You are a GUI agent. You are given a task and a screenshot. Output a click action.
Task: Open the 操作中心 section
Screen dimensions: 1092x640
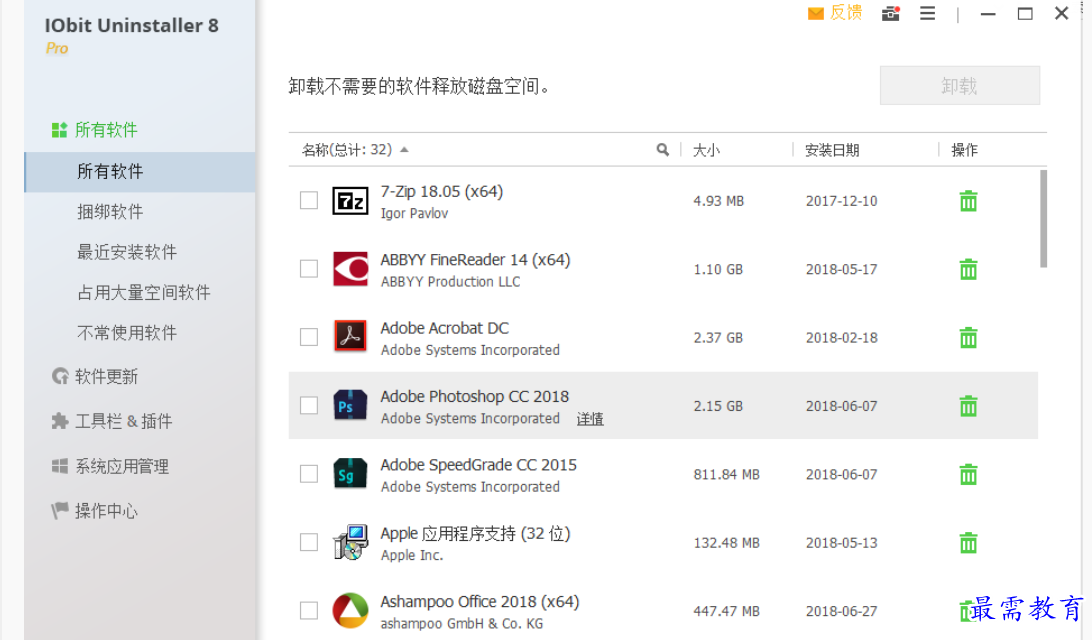pos(107,511)
